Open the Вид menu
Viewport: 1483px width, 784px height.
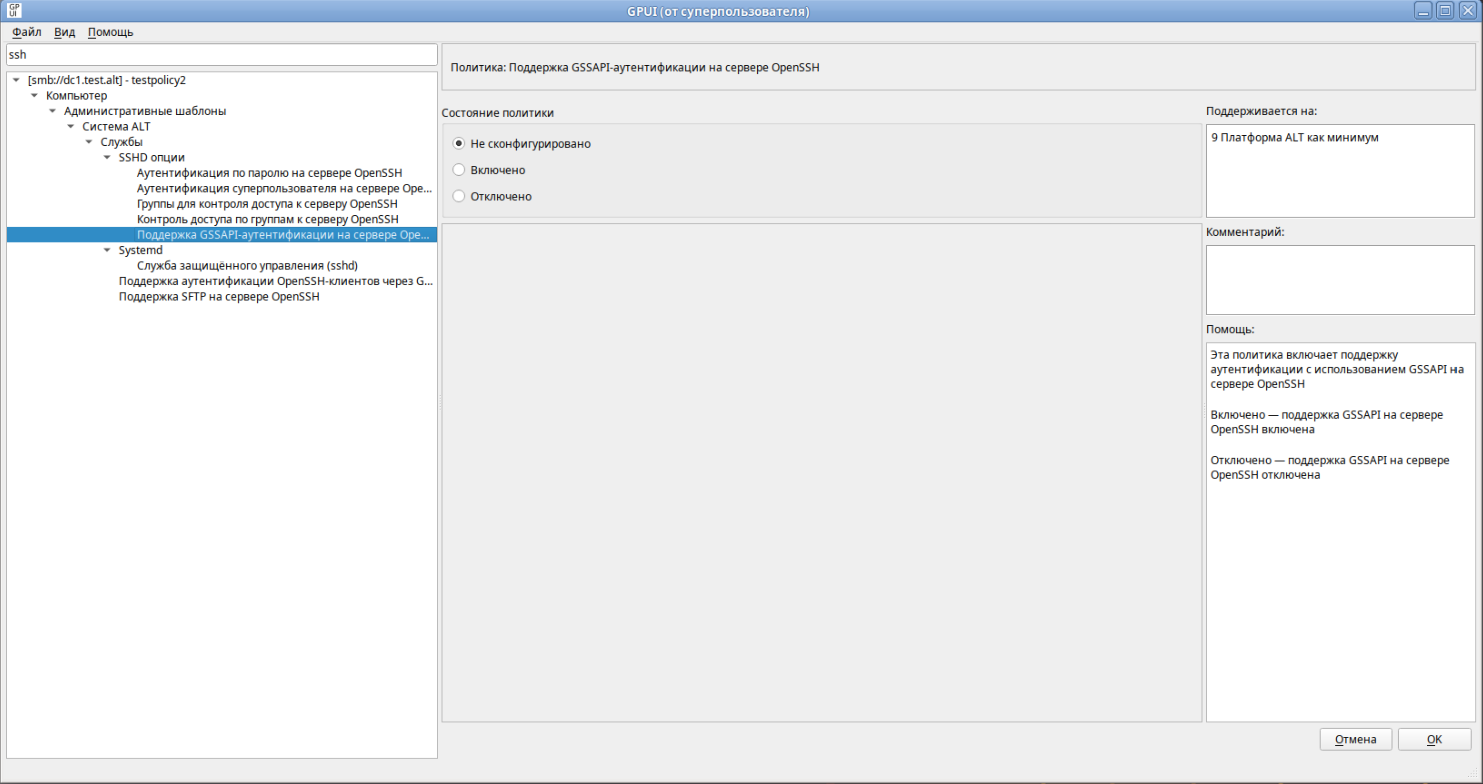click(x=64, y=32)
